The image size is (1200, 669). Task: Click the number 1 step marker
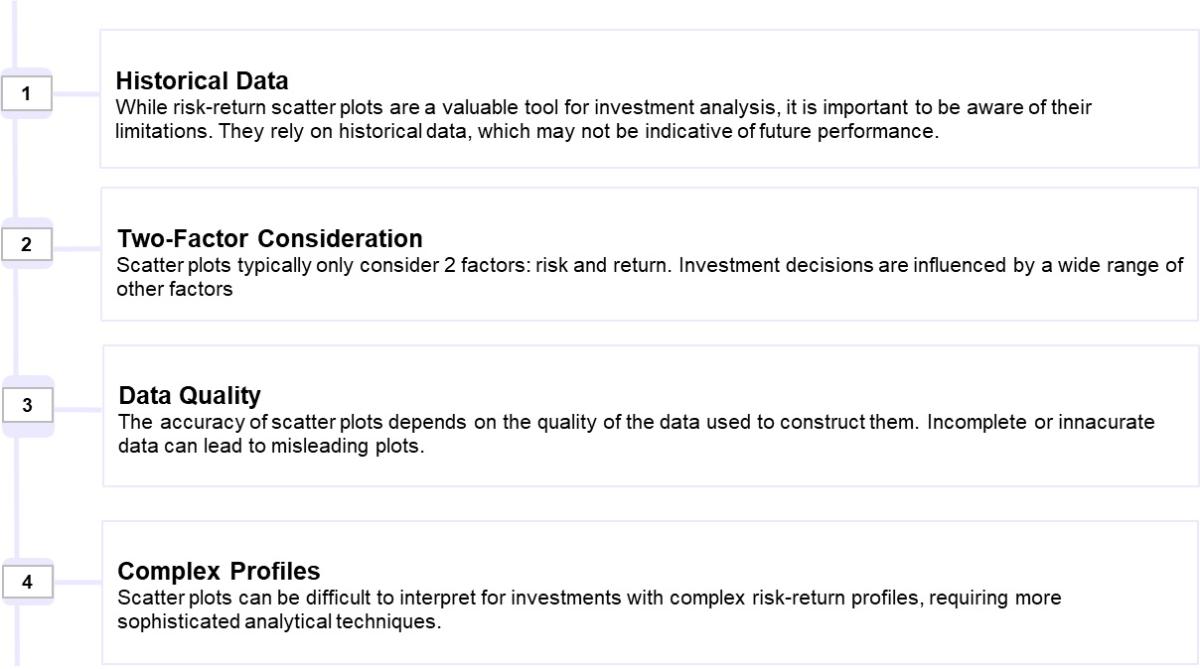point(27,94)
